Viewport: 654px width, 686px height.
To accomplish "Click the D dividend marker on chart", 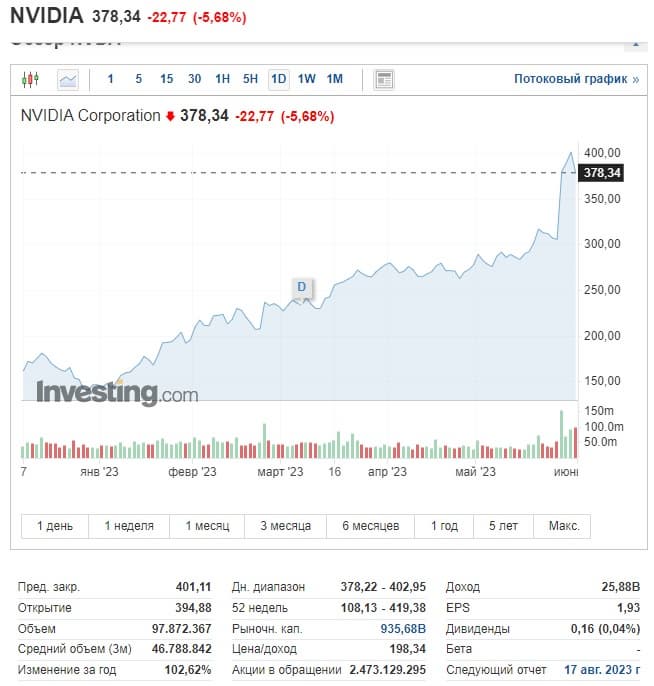I will tap(301, 288).
